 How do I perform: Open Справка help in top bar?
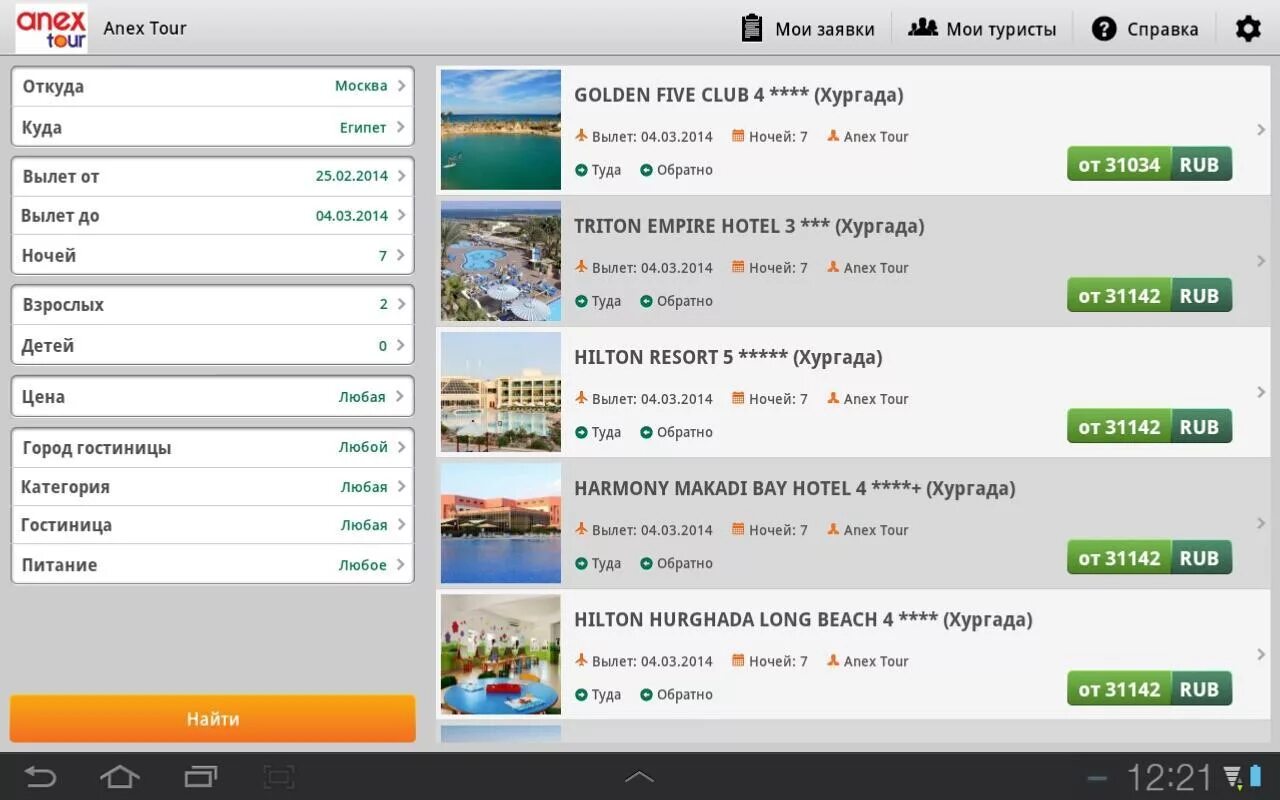(x=1145, y=29)
